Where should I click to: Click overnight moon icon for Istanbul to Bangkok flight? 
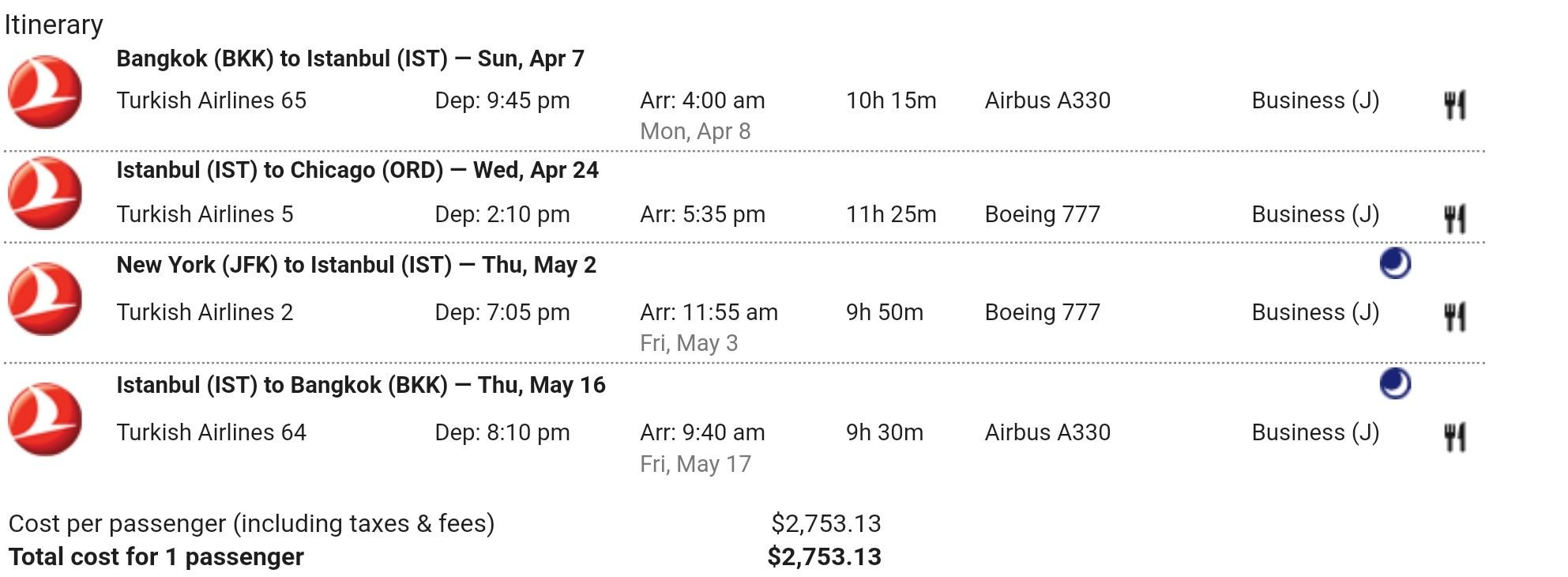coord(1395,384)
